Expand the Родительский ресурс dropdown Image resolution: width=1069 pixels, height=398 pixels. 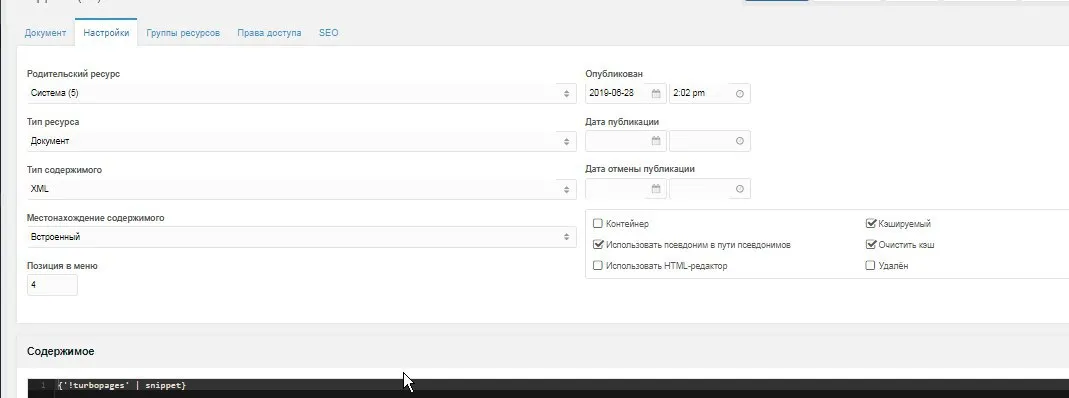click(x=301, y=93)
